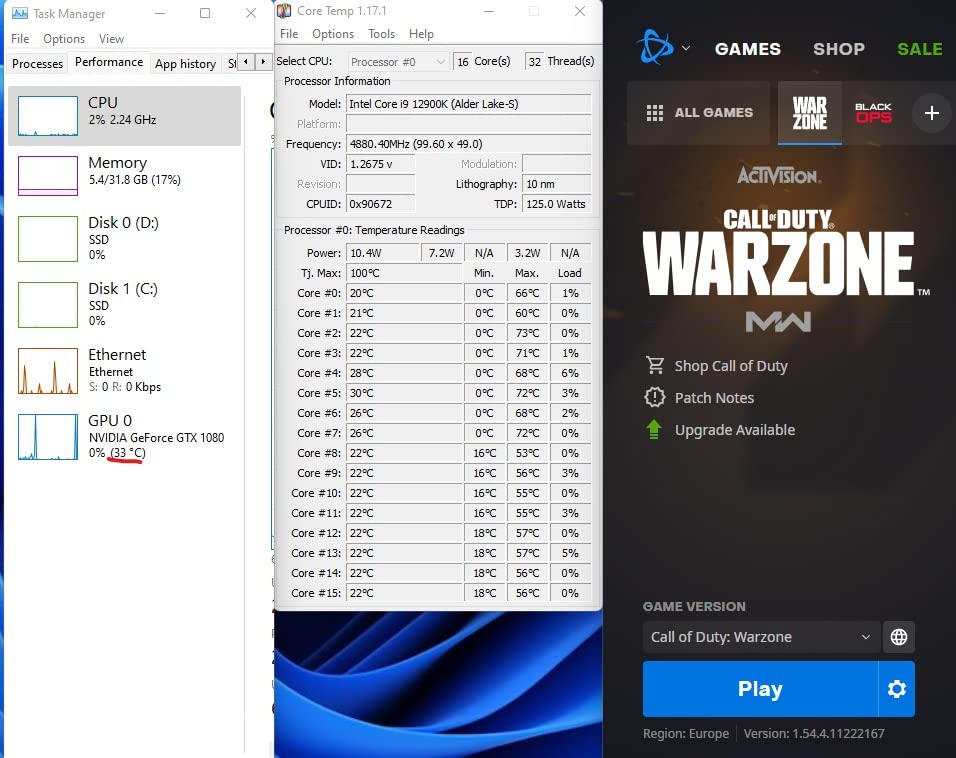Open game settings gear next to Play
Image resolution: width=956 pixels, height=758 pixels.
(x=896, y=689)
